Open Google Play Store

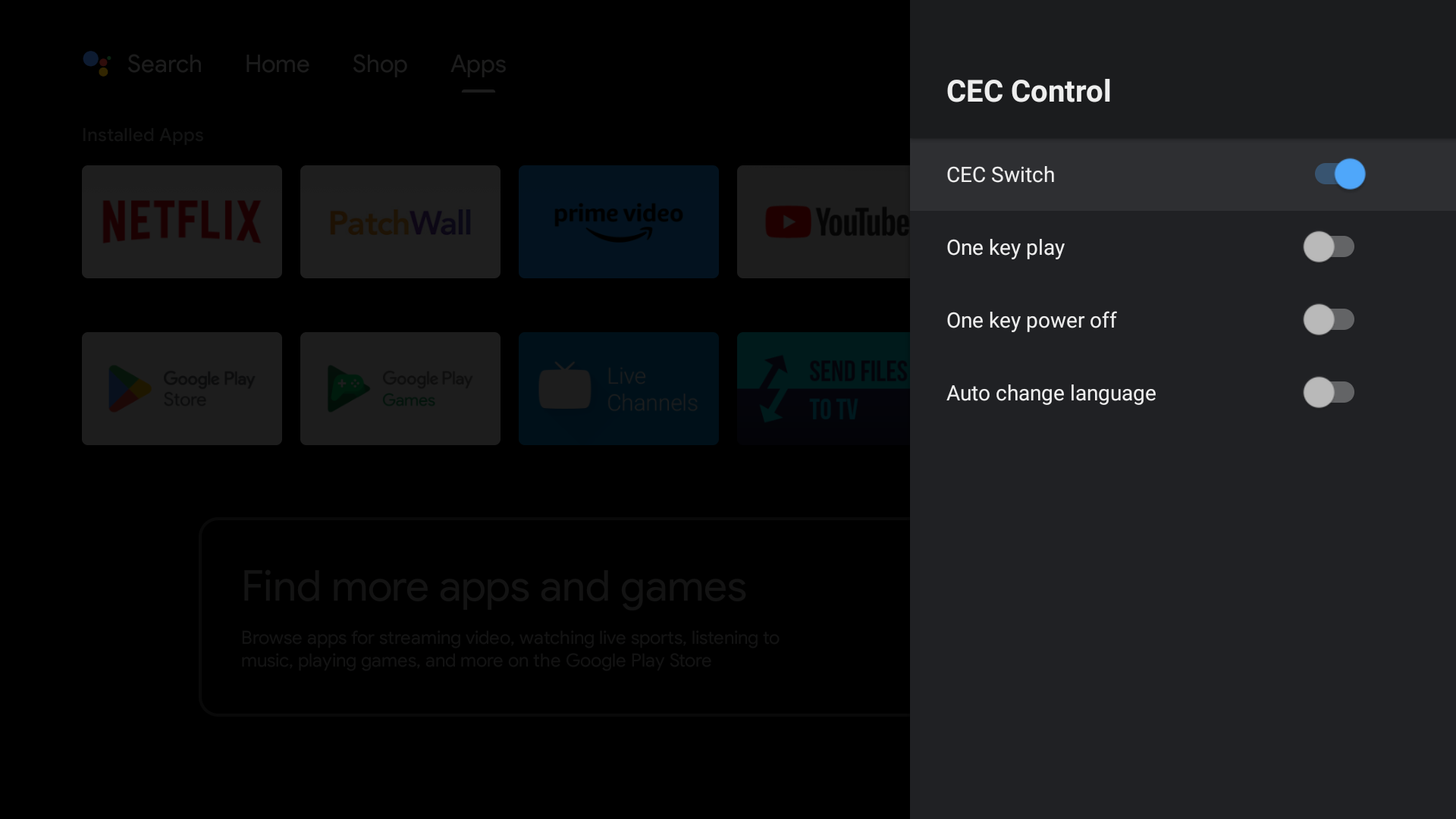tap(182, 388)
